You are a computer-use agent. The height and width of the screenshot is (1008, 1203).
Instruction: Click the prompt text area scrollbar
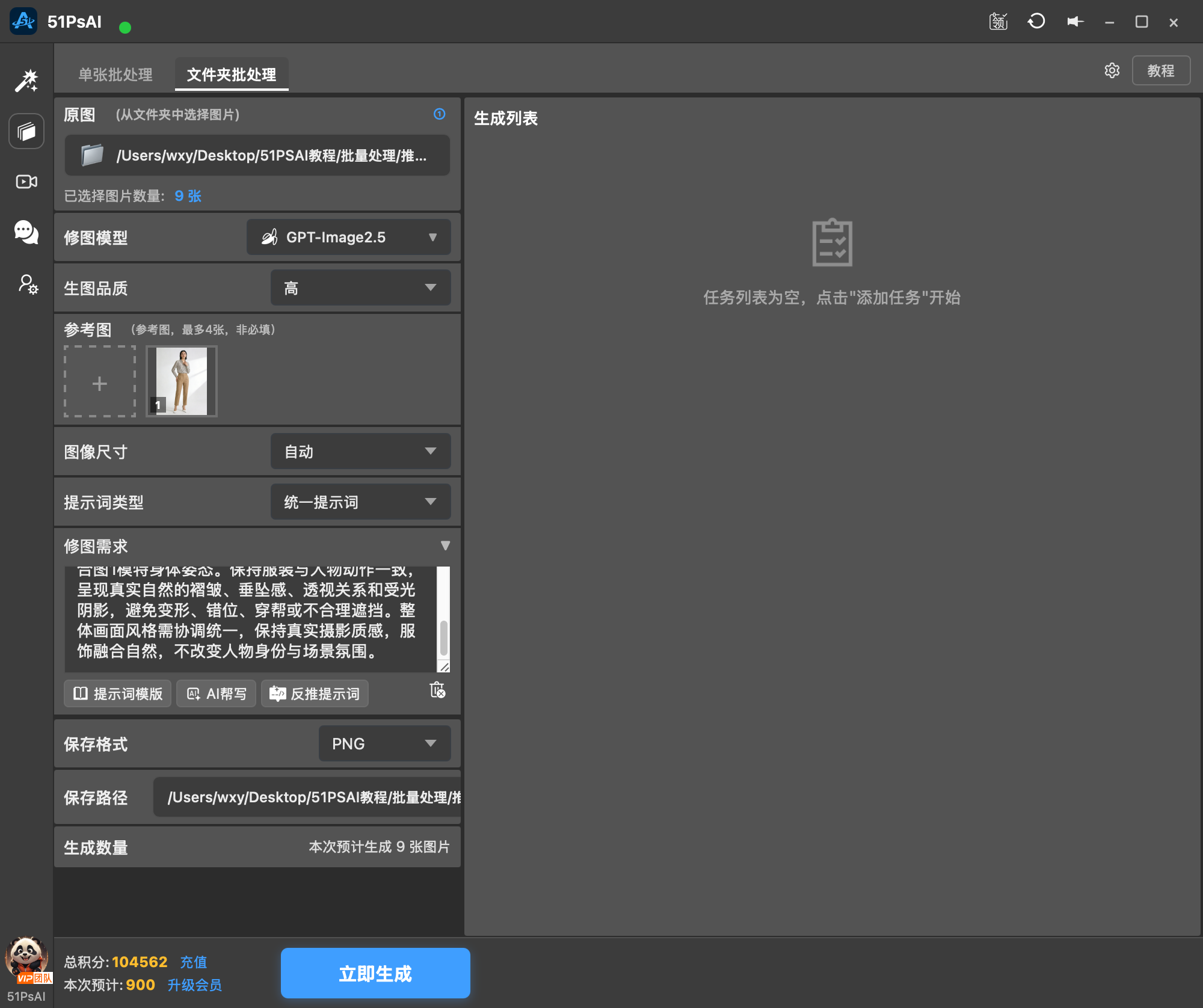tap(444, 638)
